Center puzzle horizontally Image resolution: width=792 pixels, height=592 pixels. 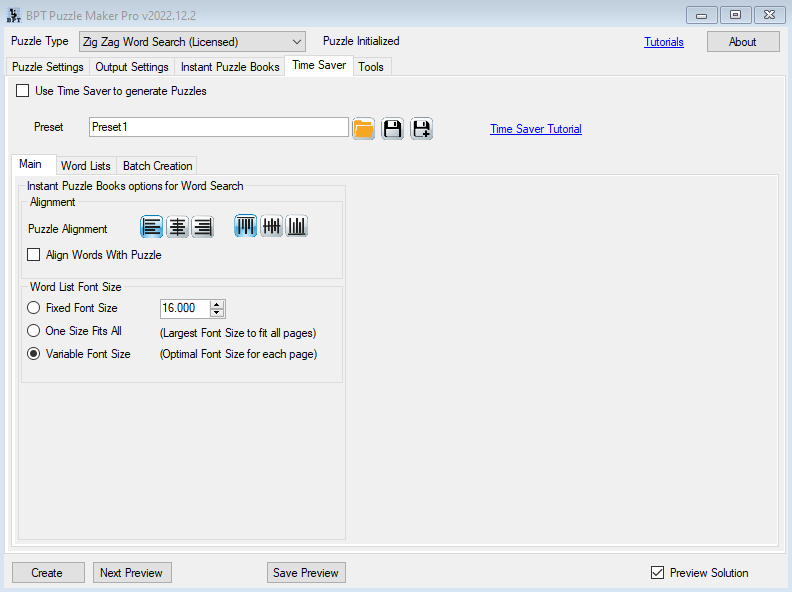(x=177, y=227)
